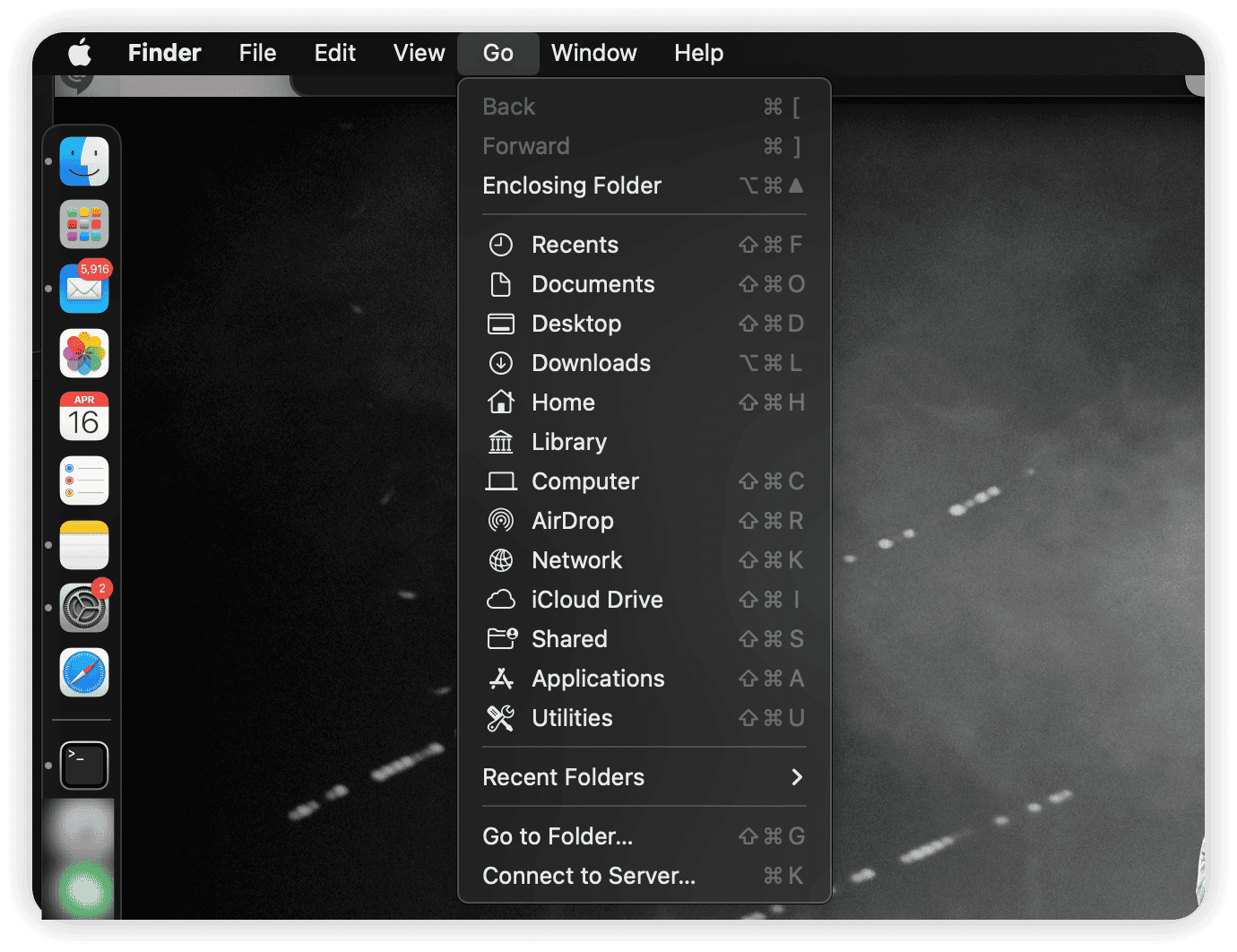Click the tools icon beside Utilities
The image size is (1237, 952).
(x=501, y=718)
